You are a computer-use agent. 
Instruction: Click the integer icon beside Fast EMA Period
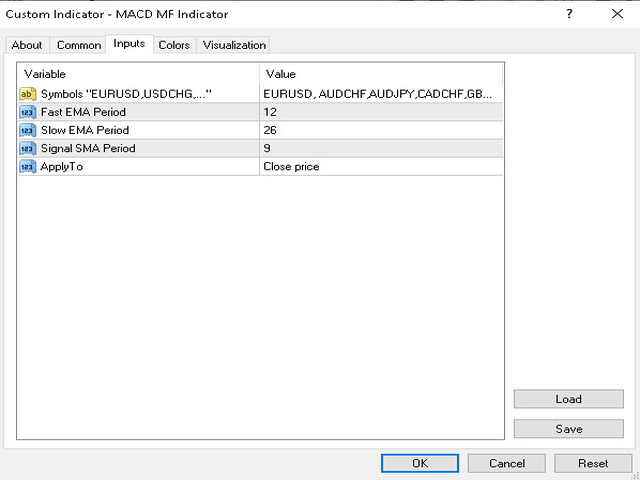point(27,112)
